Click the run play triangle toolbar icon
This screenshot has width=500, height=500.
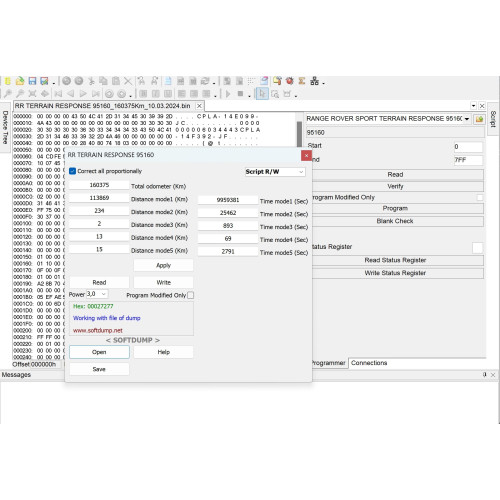click(x=228, y=94)
